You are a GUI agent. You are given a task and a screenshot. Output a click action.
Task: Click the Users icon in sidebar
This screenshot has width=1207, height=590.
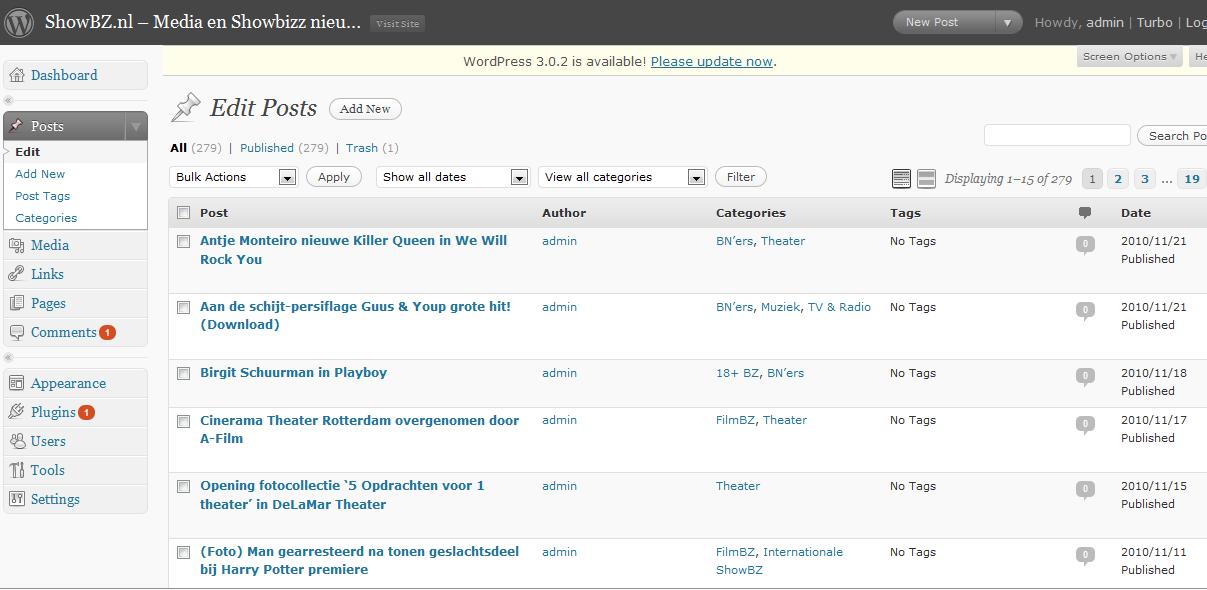(x=17, y=441)
